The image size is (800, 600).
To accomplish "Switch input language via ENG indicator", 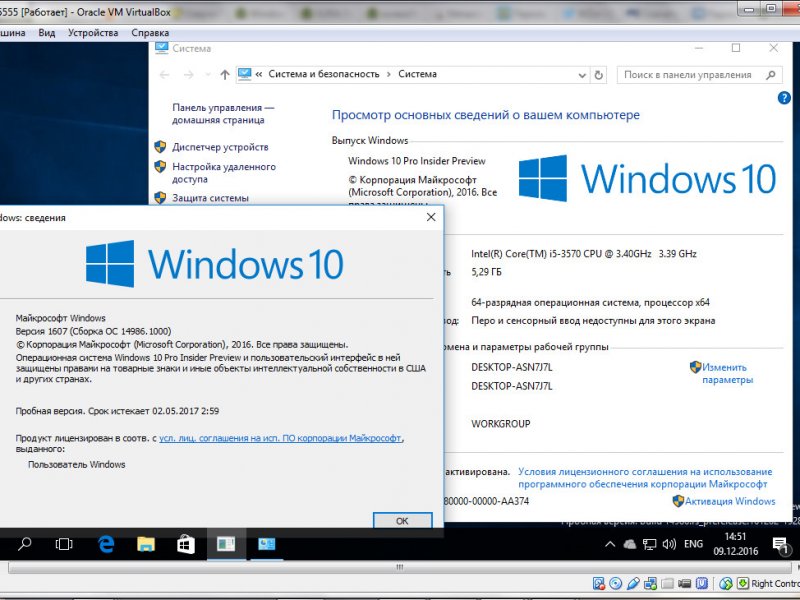I will [x=693, y=544].
